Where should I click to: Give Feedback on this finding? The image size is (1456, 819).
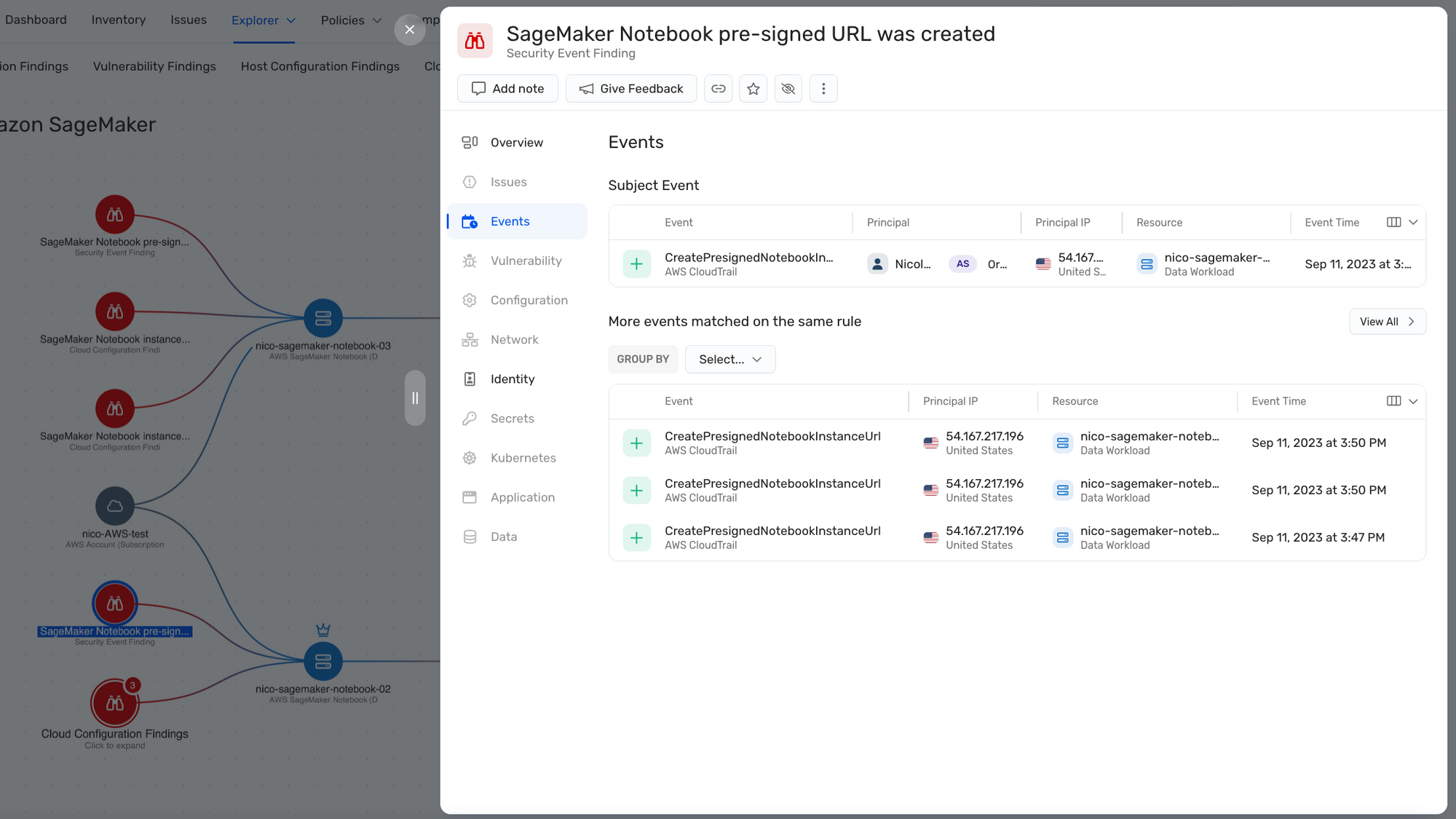pyautogui.click(x=631, y=89)
